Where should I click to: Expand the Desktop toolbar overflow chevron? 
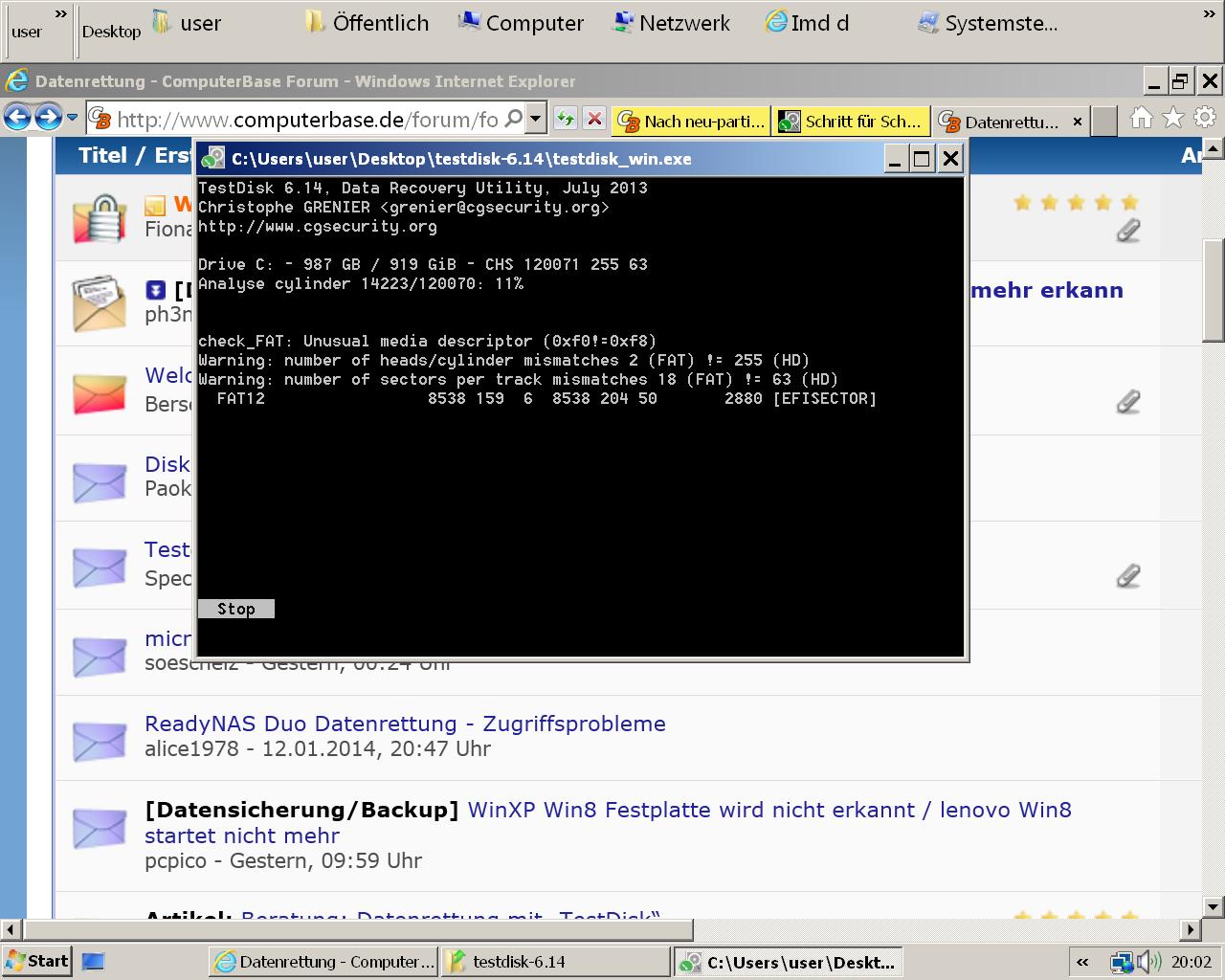pos(1210,13)
